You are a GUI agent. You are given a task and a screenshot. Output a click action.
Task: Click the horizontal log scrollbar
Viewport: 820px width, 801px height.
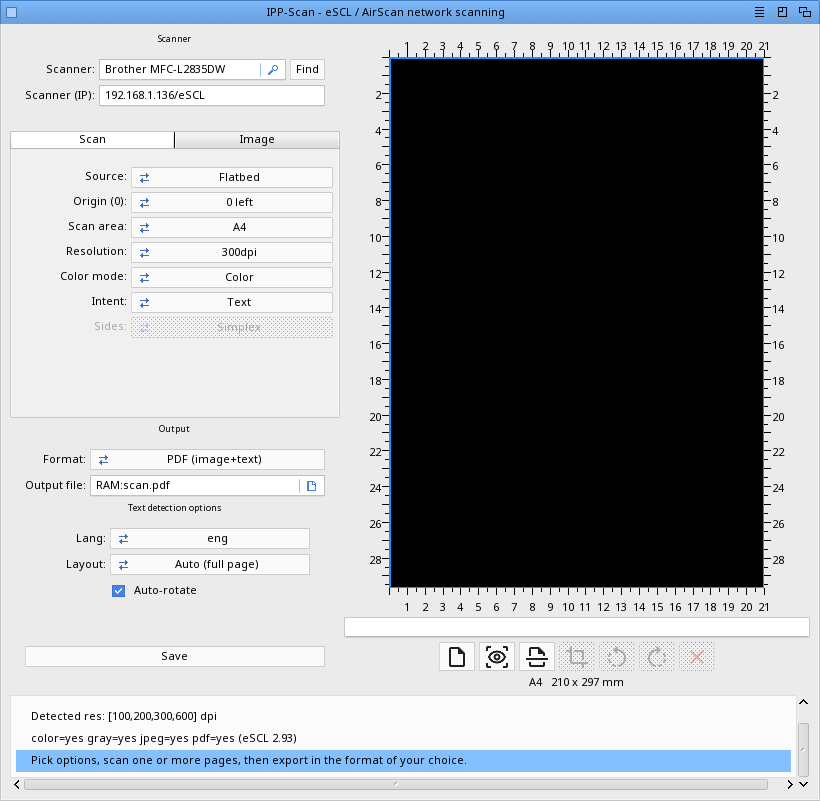pos(396,784)
